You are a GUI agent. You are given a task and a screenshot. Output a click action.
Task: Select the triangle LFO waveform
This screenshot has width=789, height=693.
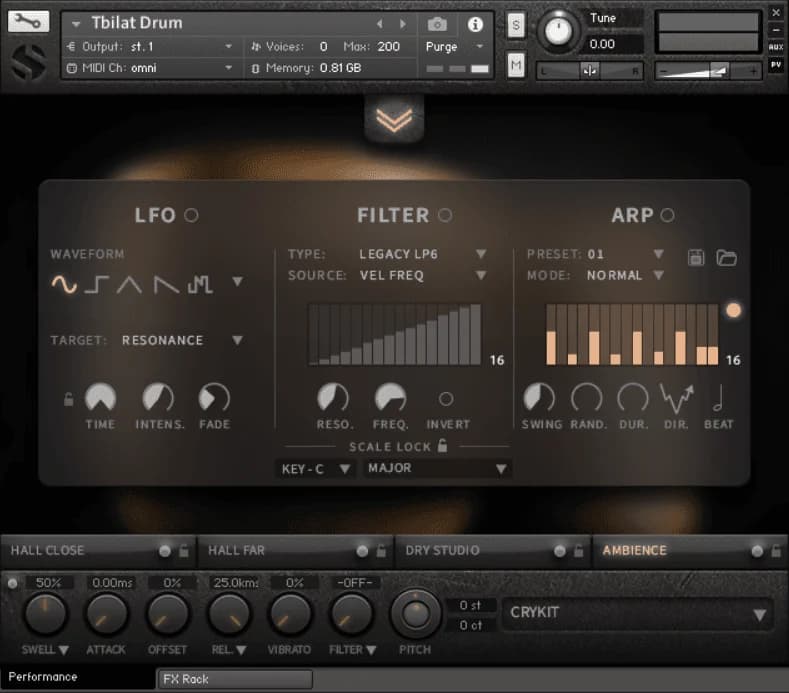tap(129, 285)
